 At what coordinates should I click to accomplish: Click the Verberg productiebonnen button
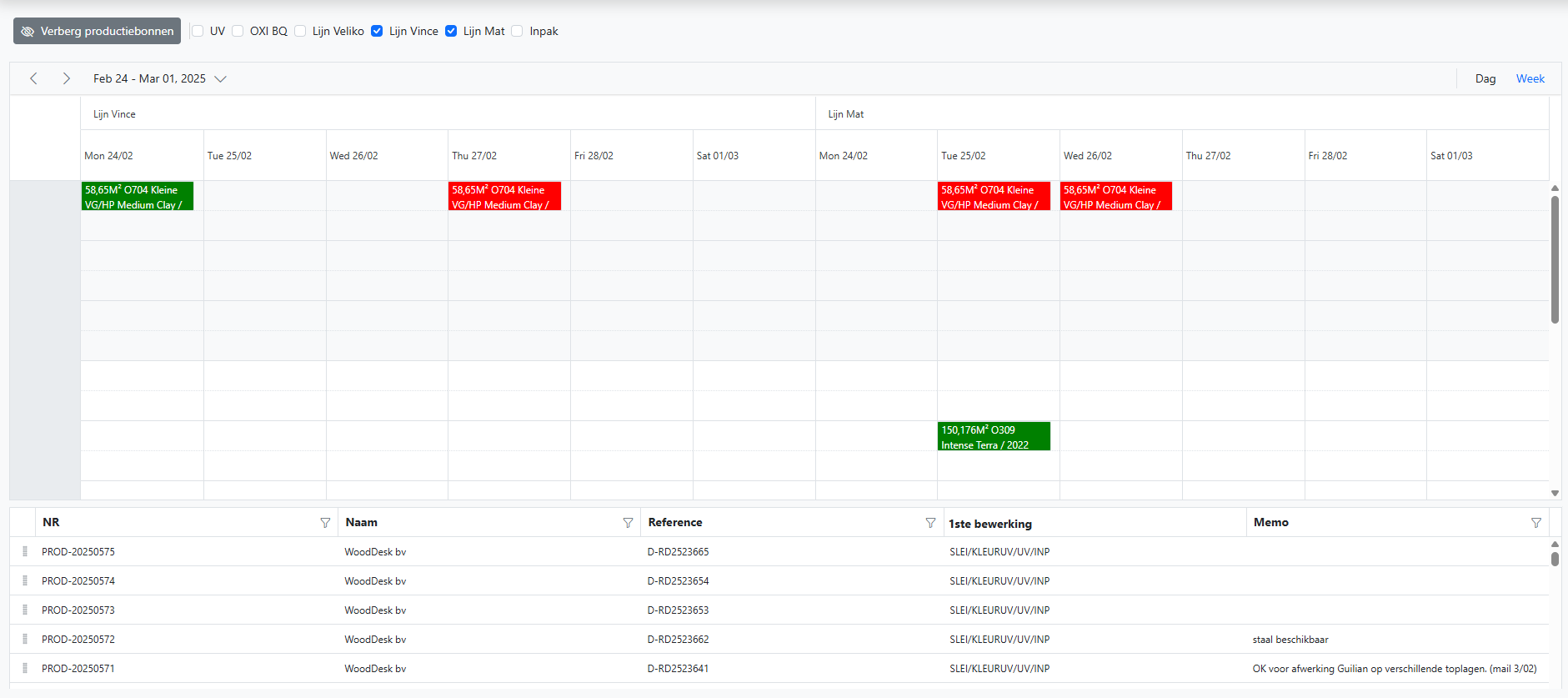pyautogui.click(x=97, y=31)
